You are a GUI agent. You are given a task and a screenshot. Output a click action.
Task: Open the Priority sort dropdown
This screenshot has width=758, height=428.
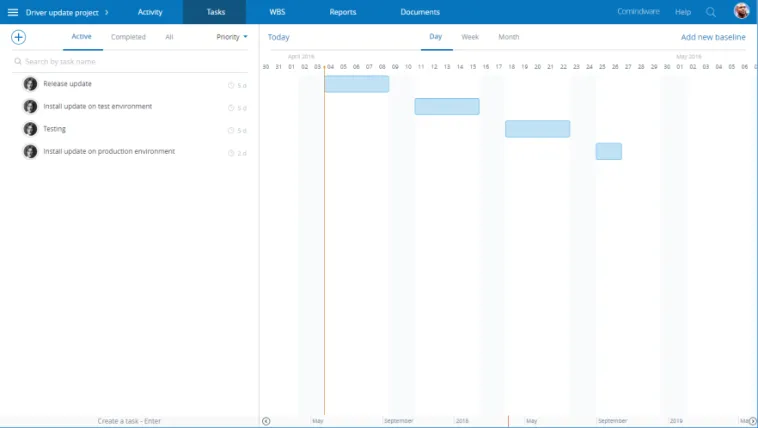tap(232, 37)
